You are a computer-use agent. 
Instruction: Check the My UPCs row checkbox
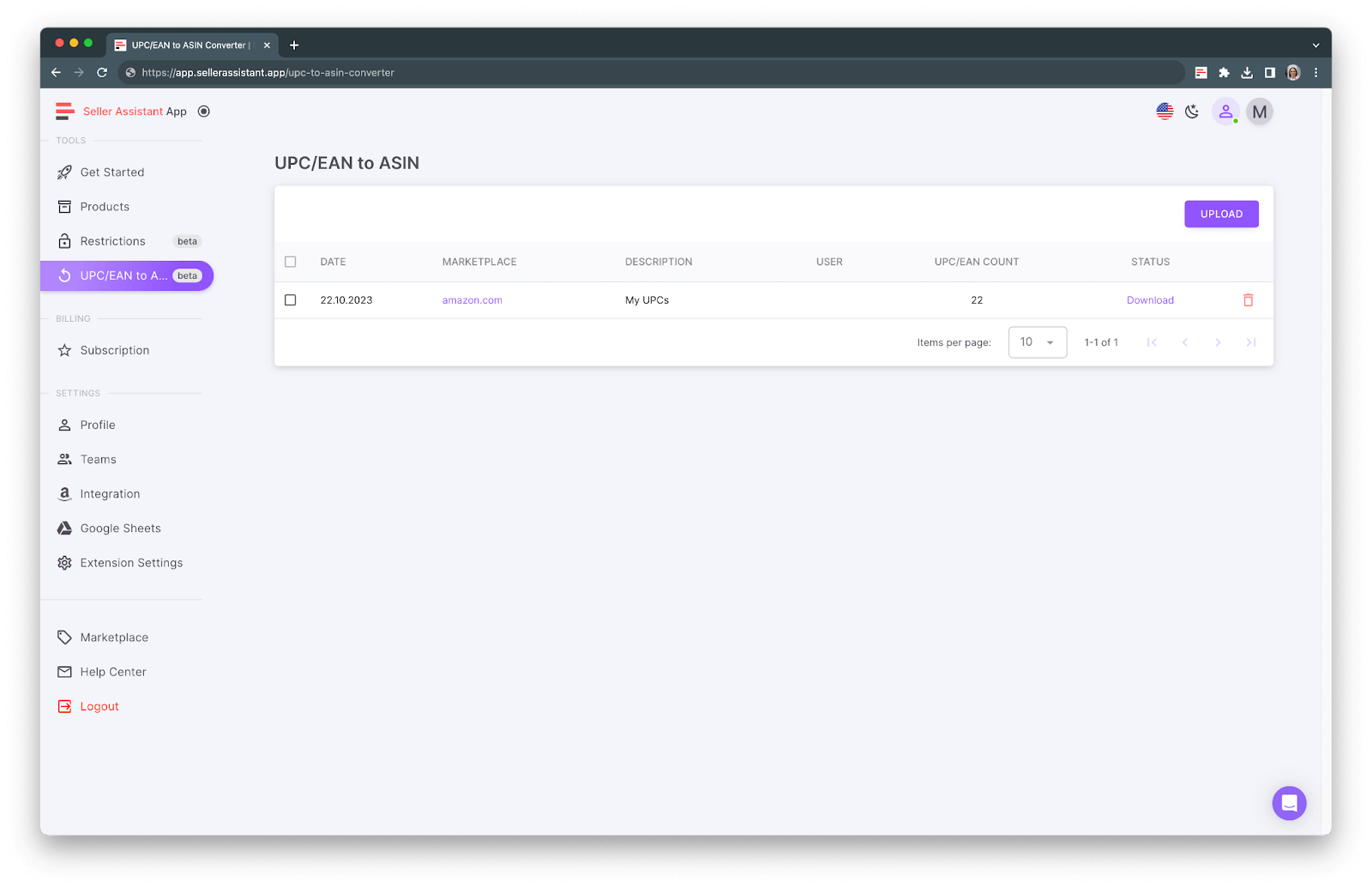point(290,299)
